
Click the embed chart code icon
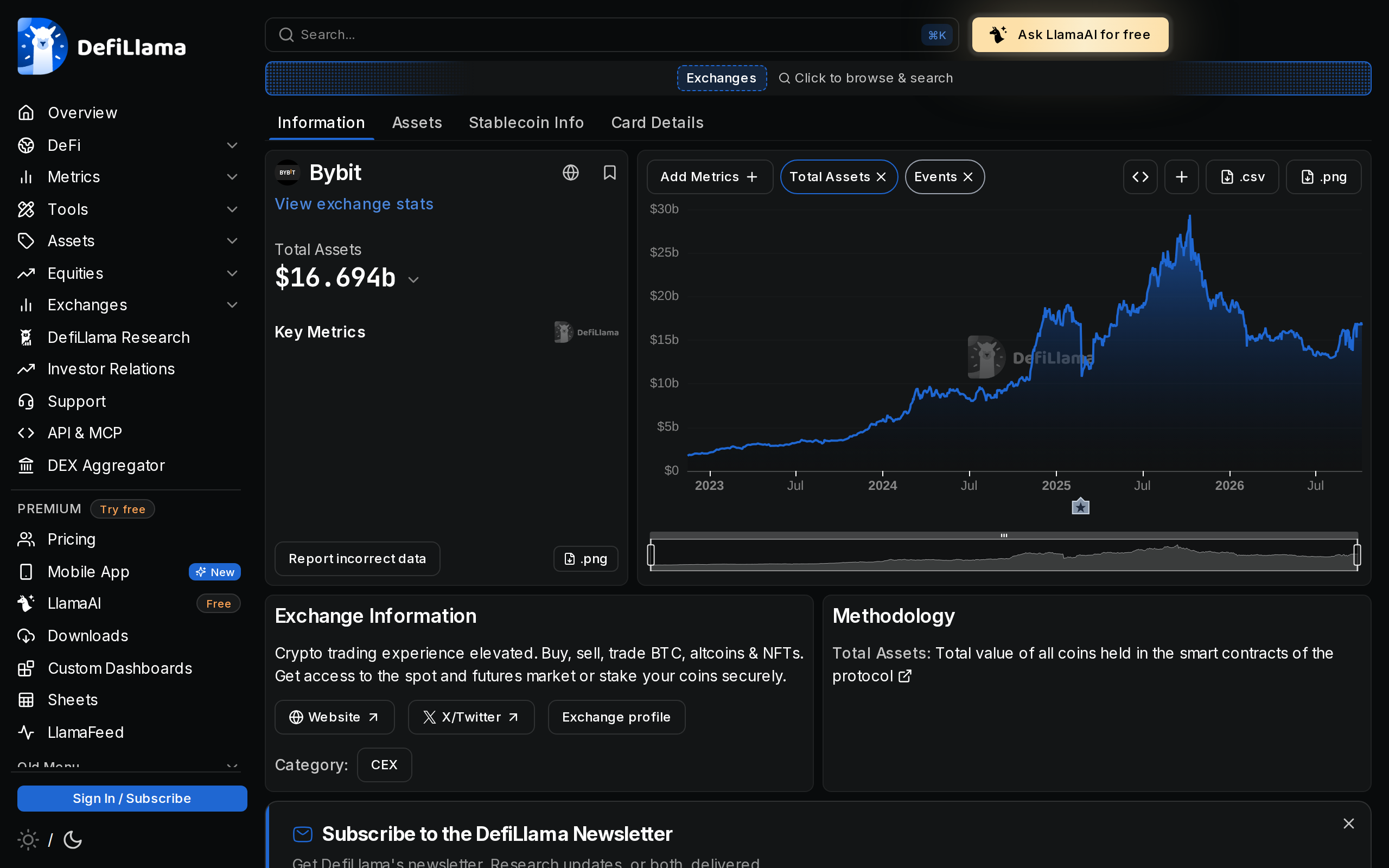coord(1140,177)
